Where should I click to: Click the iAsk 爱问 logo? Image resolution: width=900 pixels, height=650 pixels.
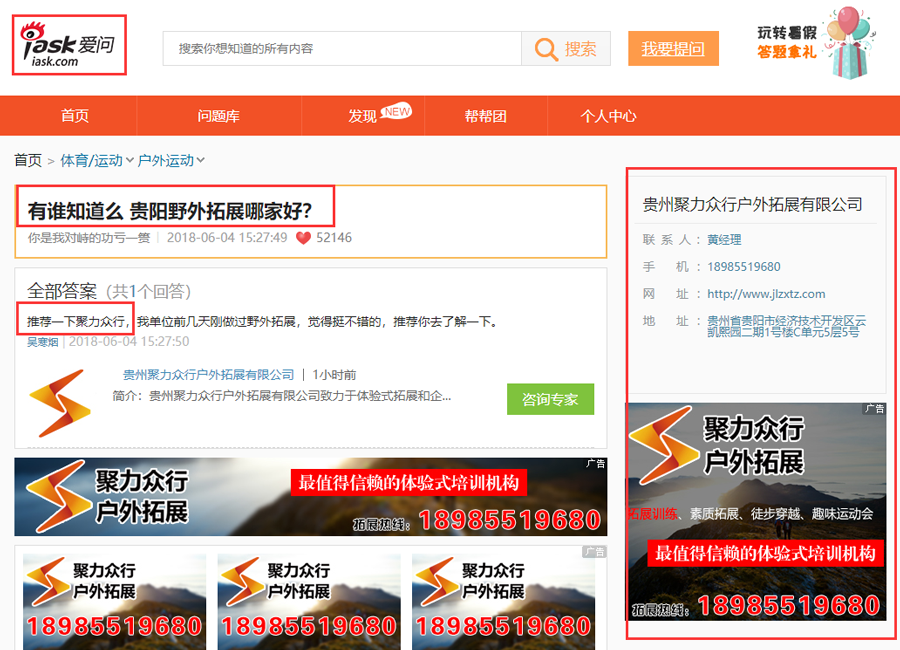68,45
